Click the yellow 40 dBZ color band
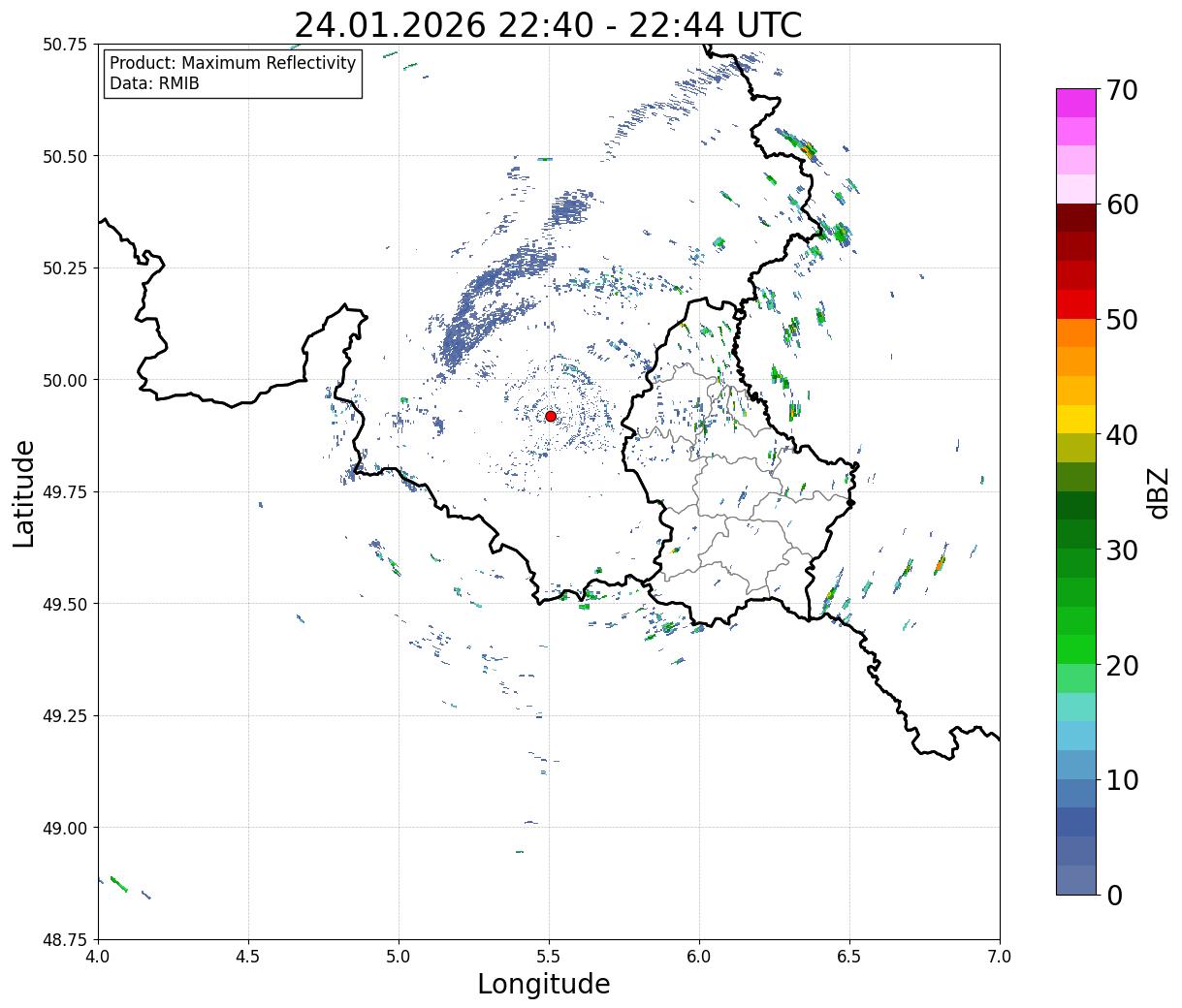The image size is (1182, 1008). pyautogui.click(x=1076, y=419)
